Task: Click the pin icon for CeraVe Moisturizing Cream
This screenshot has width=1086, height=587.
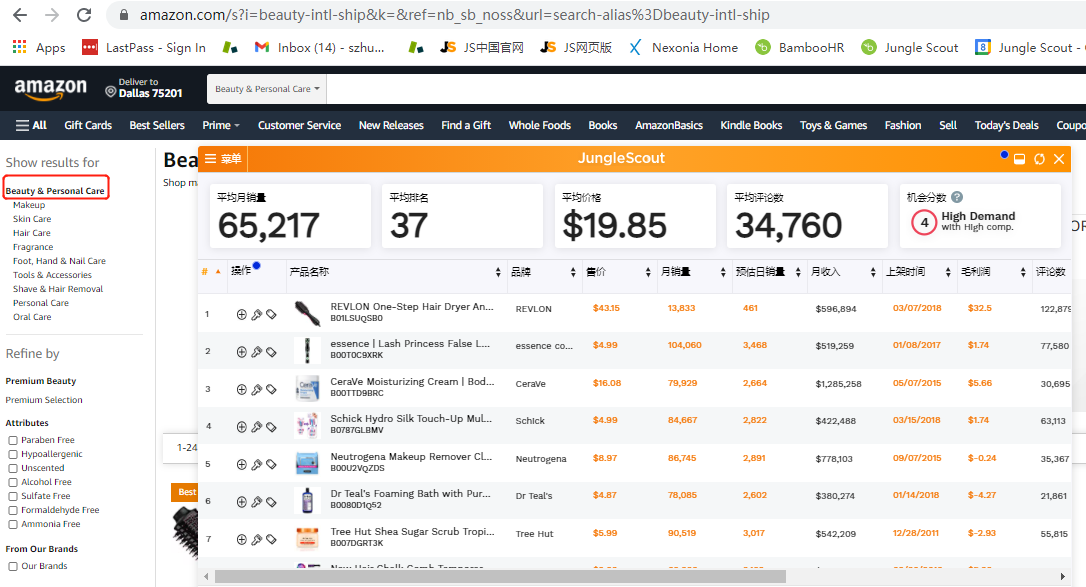Action: (256, 389)
